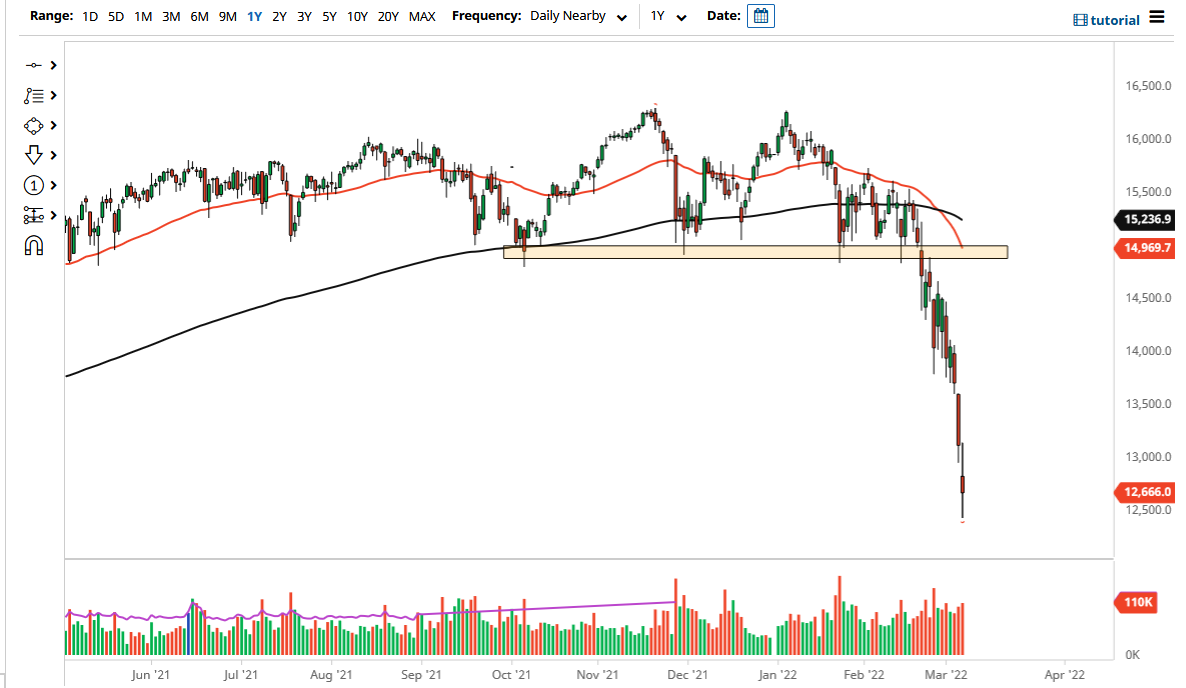
Task: Select the numbered callout annotation tool
Action: pyautogui.click(x=33, y=185)
